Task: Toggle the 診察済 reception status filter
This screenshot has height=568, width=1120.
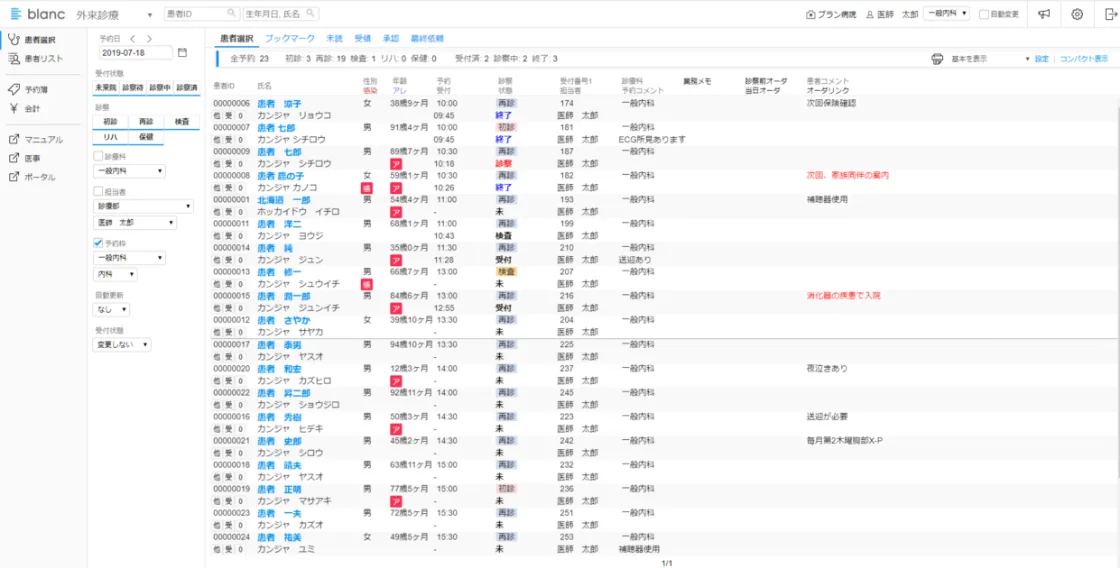Action: 187,87
